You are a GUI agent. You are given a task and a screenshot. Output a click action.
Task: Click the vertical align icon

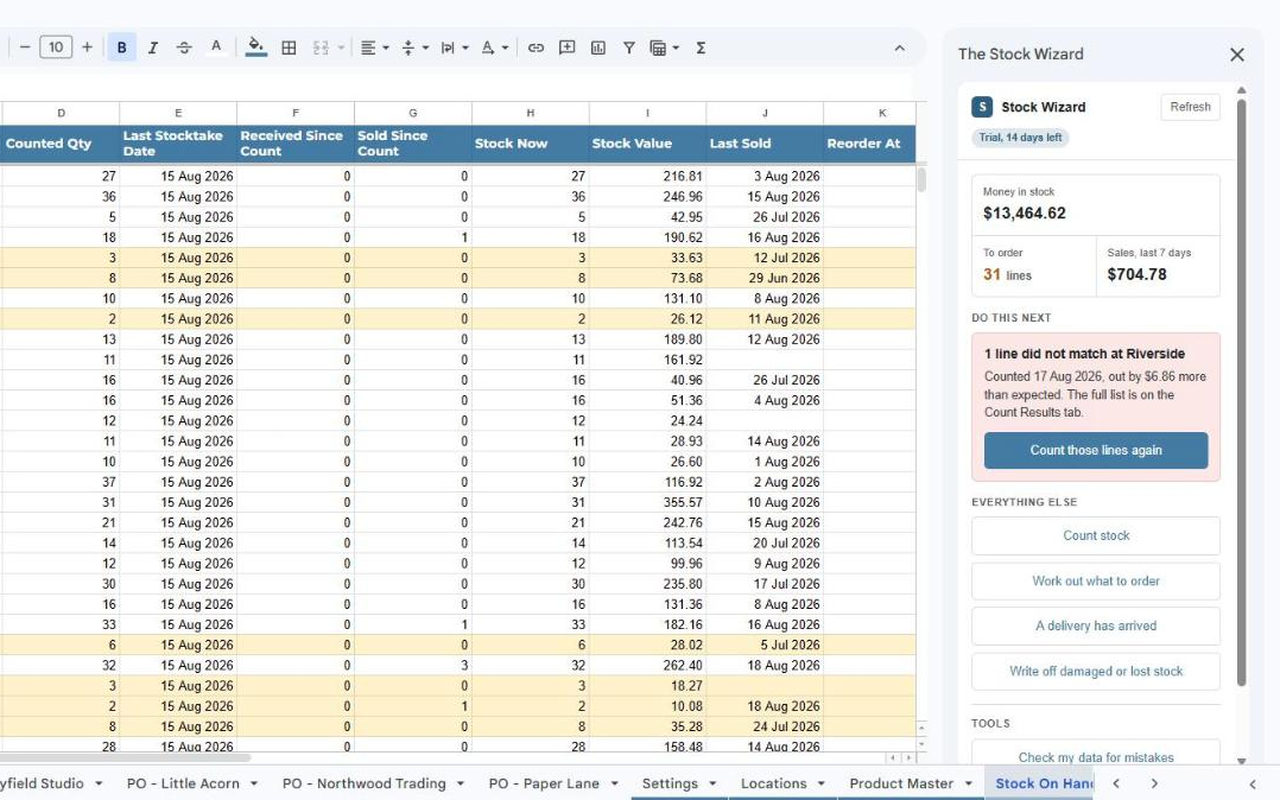(x=408, y=47)
